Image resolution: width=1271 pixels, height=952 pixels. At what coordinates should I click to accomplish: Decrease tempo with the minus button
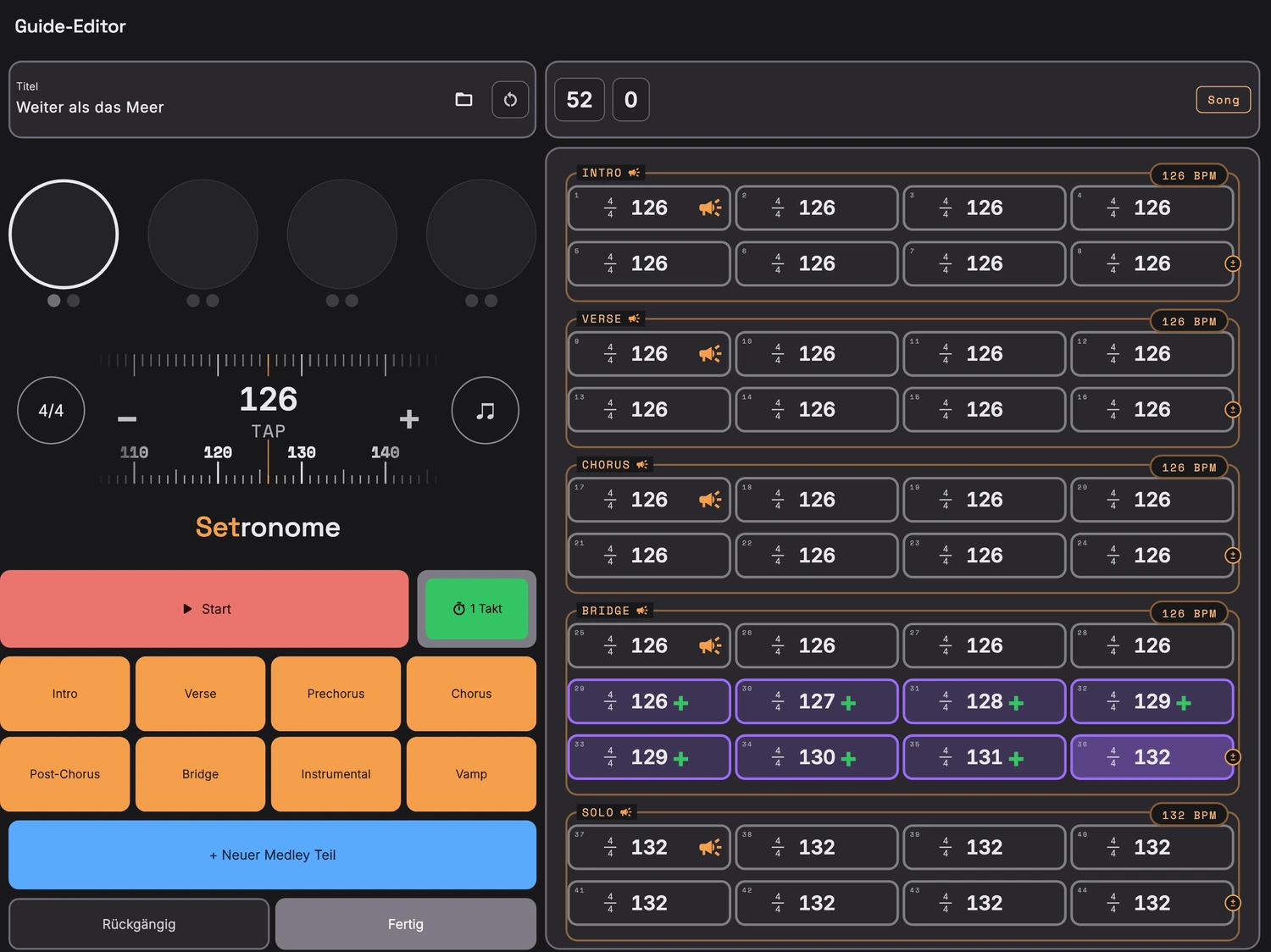127,418
